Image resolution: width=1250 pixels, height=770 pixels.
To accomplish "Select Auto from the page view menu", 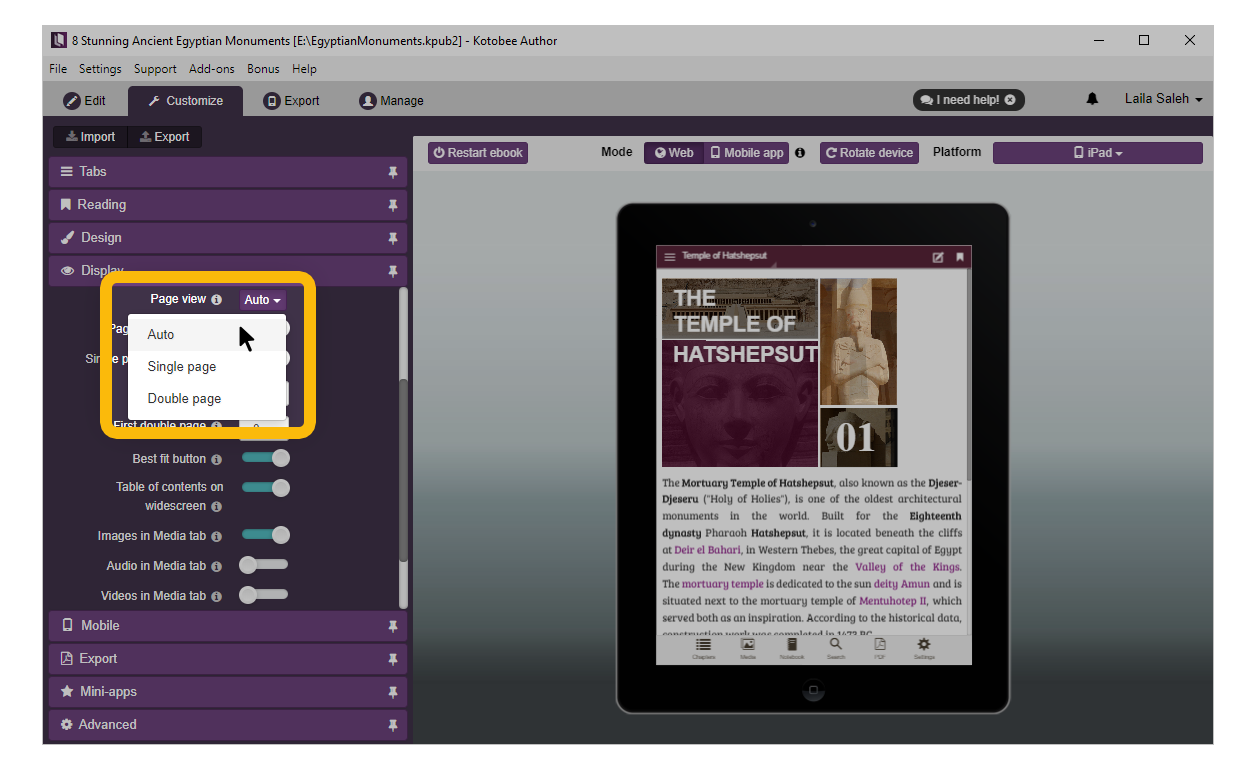I will click(x=207, y=335).
